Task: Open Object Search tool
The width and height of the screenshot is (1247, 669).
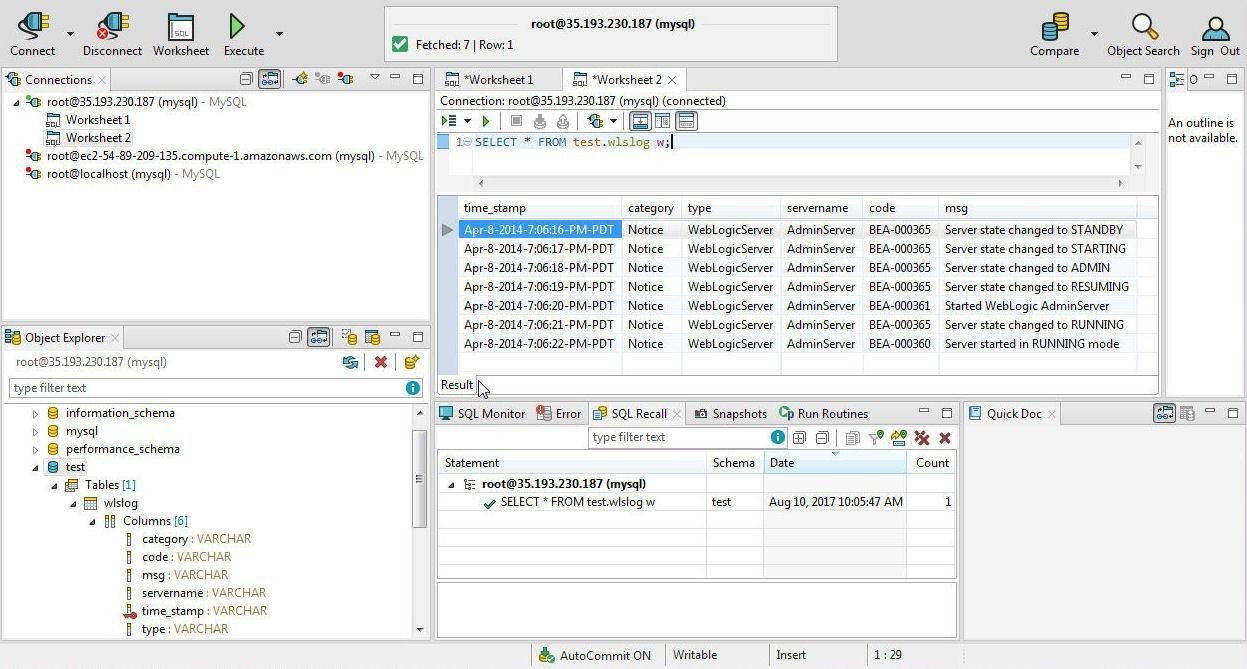Action: coord(1143,33)
